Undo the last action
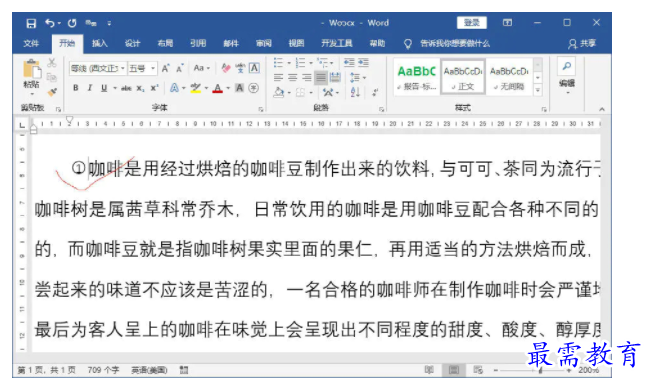Screen dimensions: 649x386 (50, 23)
